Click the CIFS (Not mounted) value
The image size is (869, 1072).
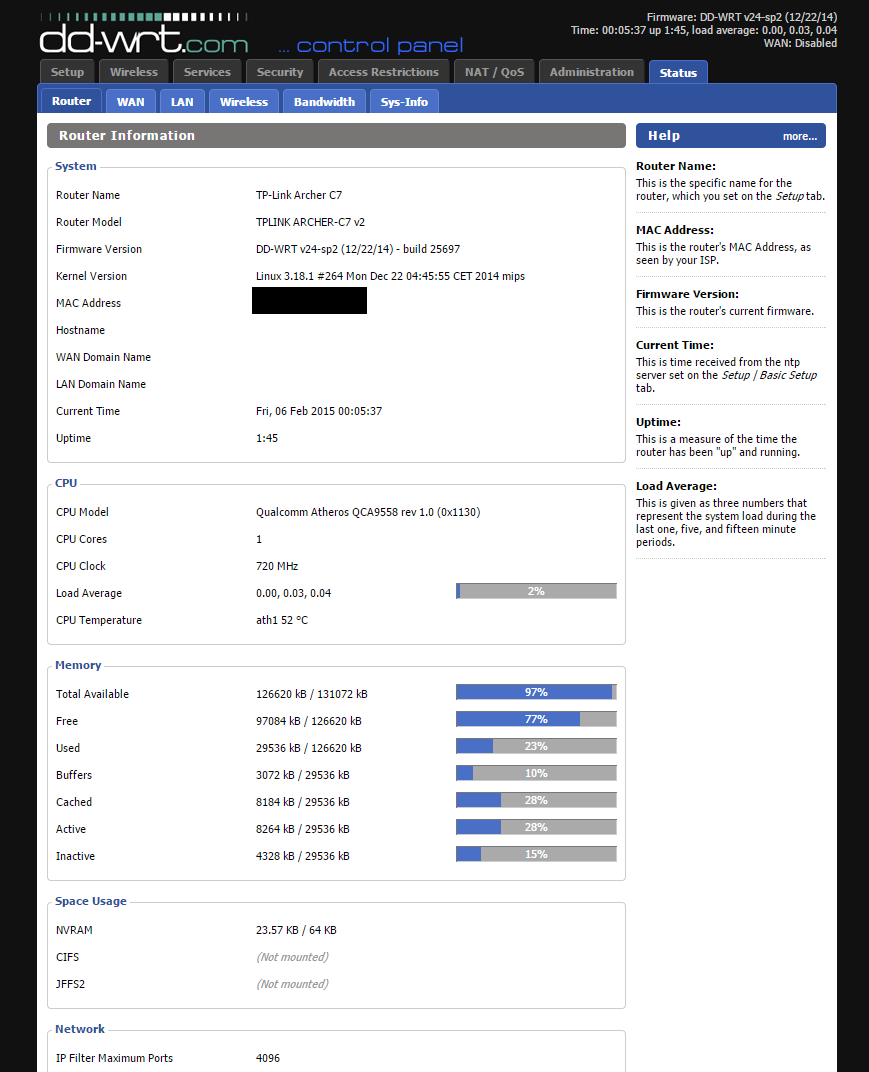(x=292, y=957)
